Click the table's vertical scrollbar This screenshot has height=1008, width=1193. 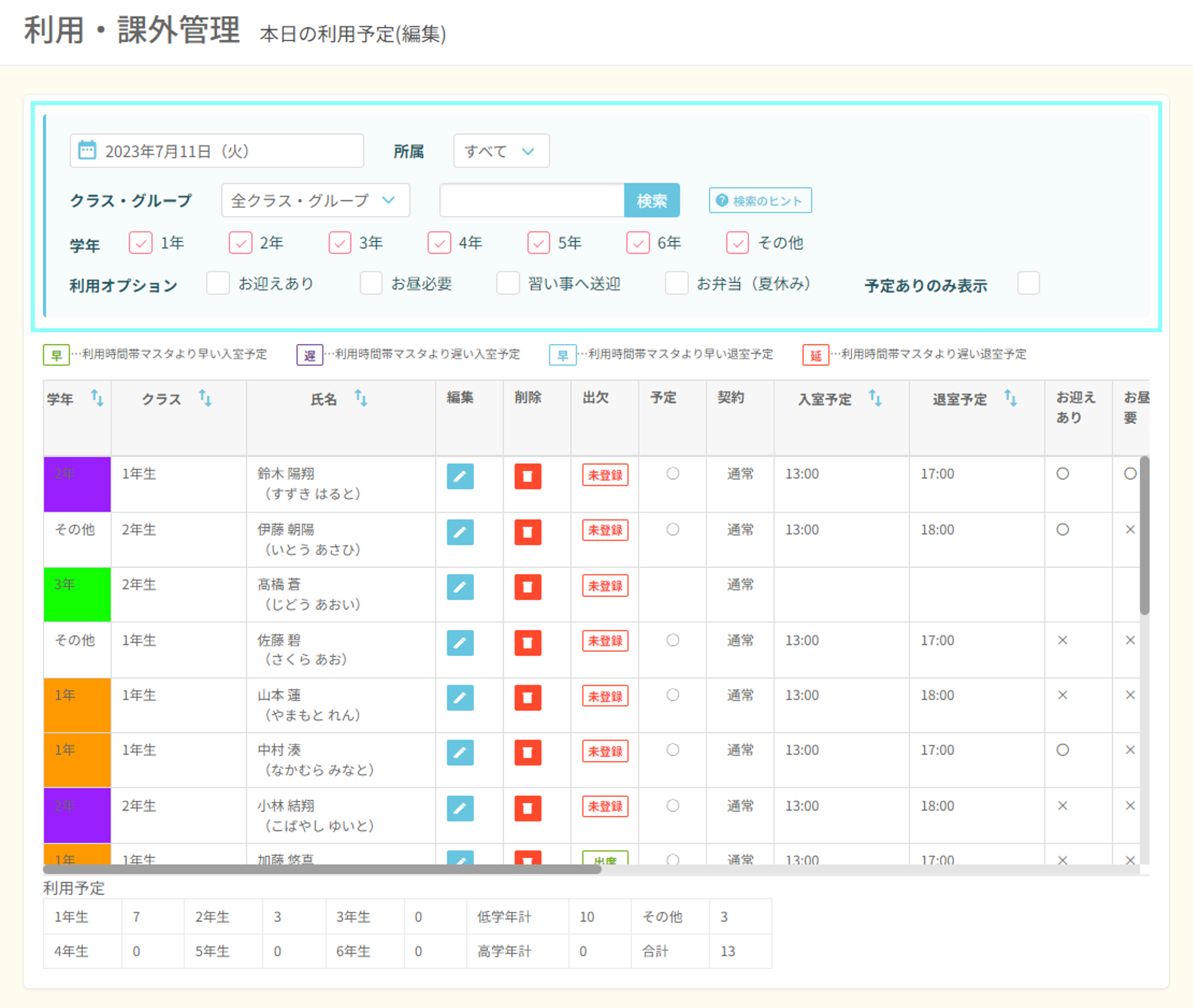coord(1144,536)
